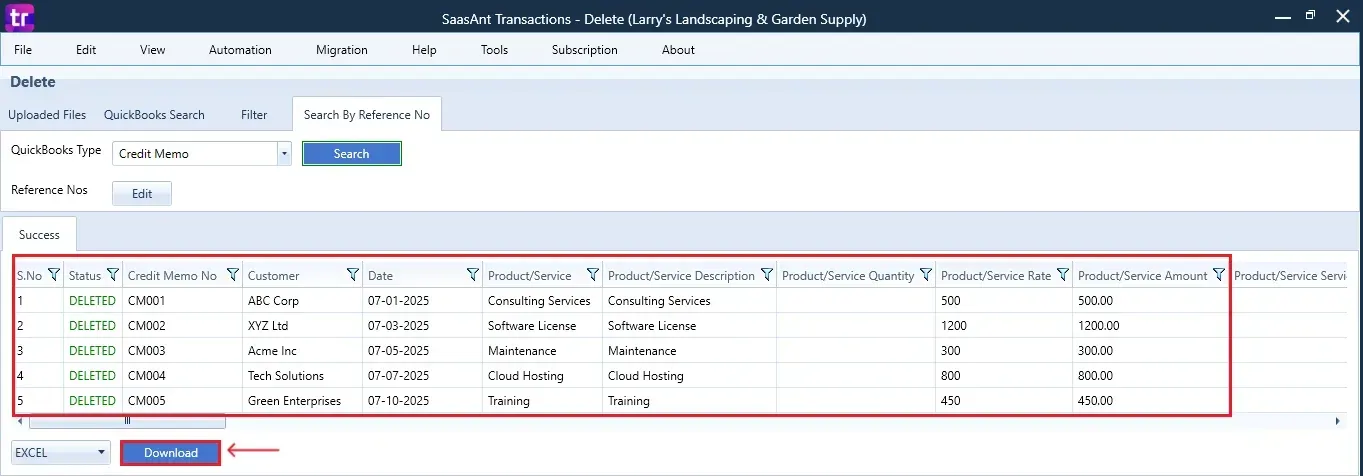Click the Download button
1363x476 pixels.
click(x=171, y=453)
